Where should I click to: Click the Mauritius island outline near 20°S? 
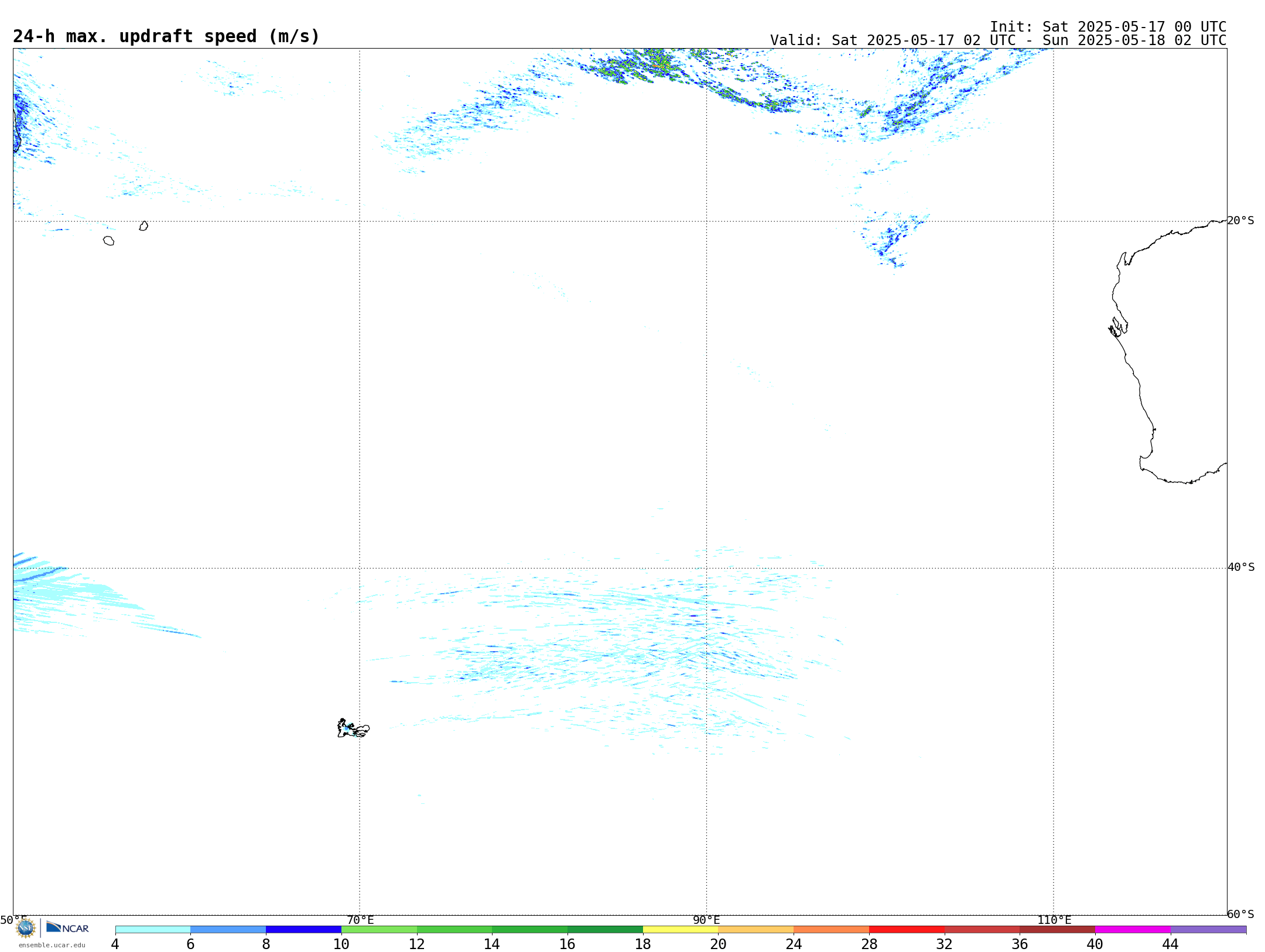(143, 226)
